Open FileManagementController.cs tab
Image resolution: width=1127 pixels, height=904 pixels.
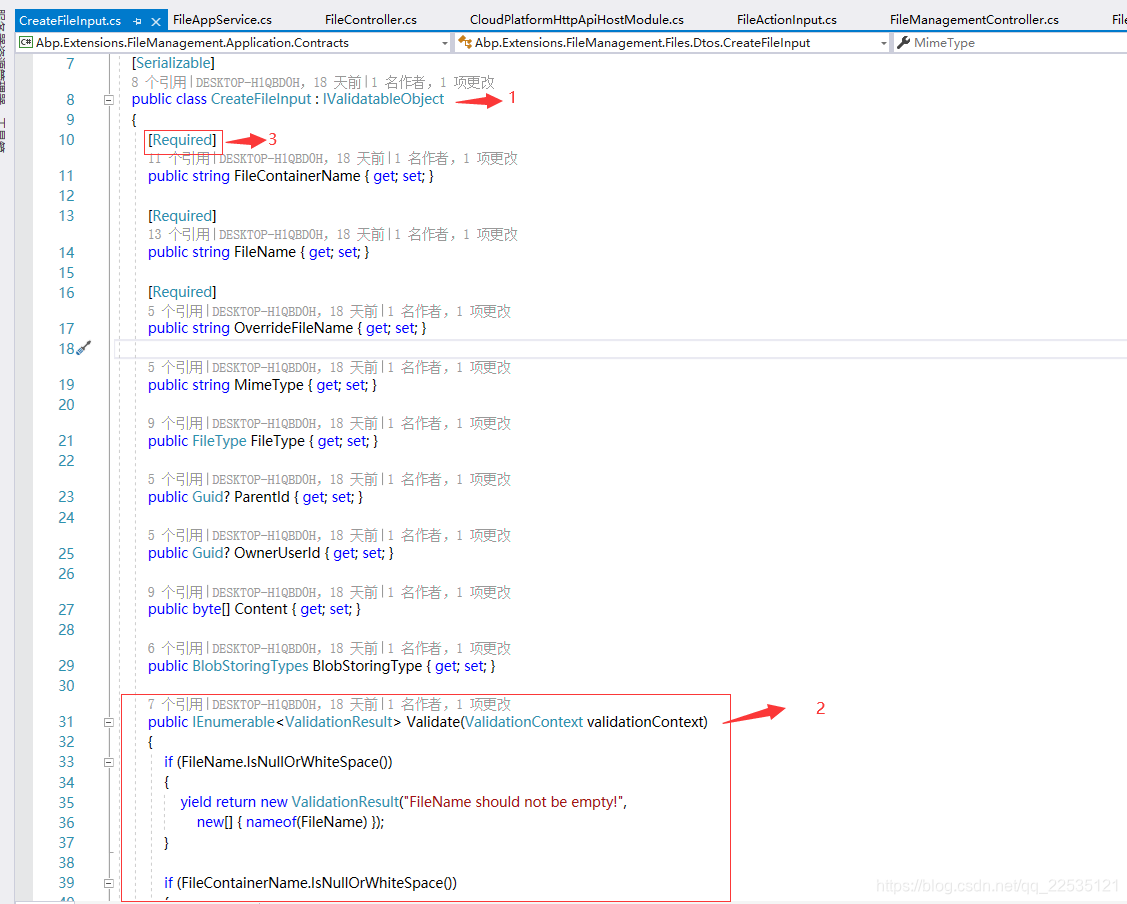tap(974, 20)
